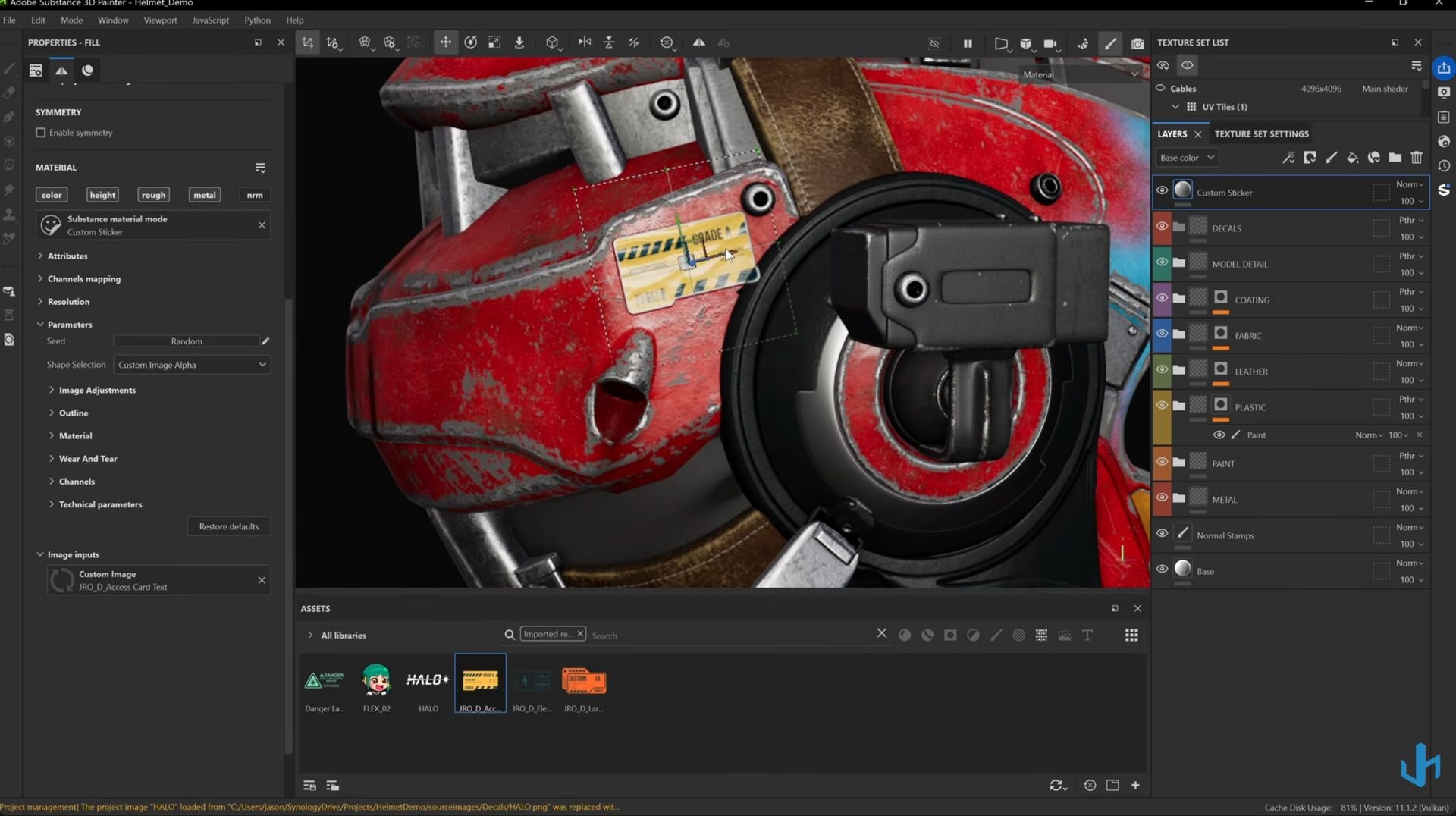
Task: Click the camera screenshot icon in top toolbar
Action: coord(1137,43)
